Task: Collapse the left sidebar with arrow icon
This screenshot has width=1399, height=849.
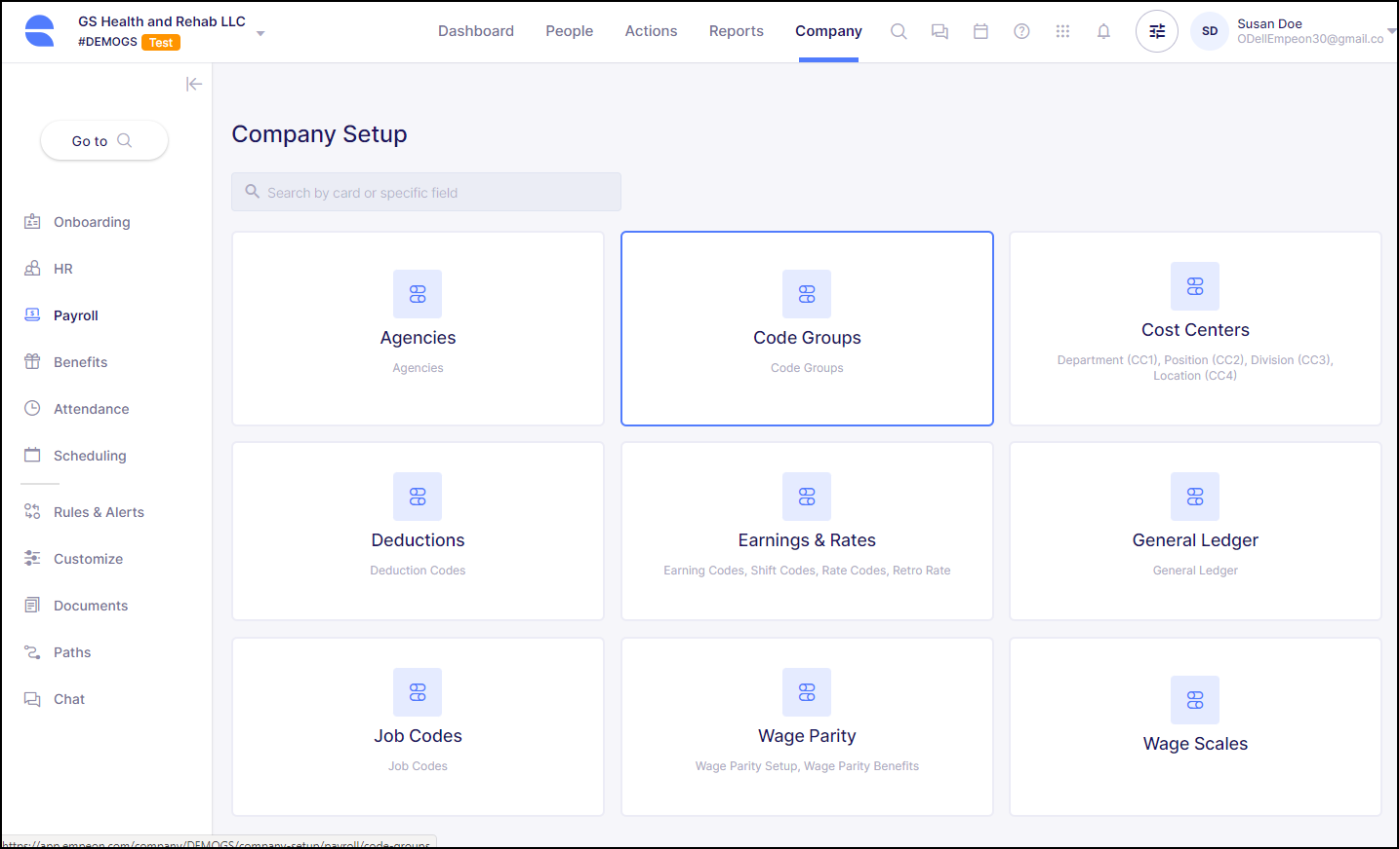Action: pyautogui.click(x=194, y=84)
